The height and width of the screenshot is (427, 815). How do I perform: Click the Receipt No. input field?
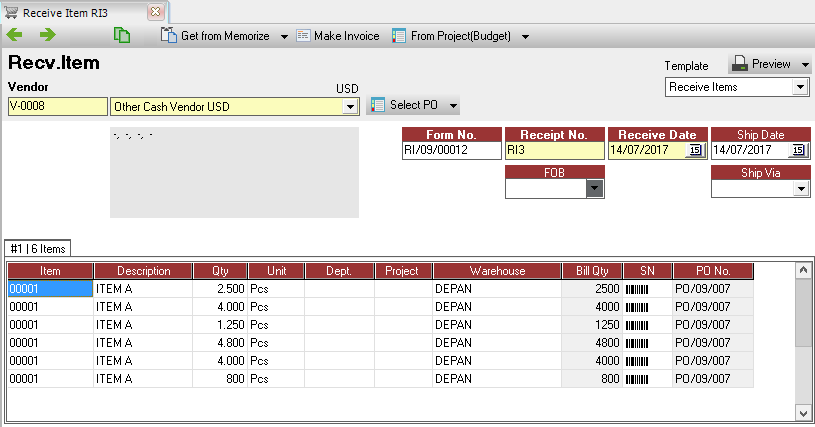click(x=555, y=150)
